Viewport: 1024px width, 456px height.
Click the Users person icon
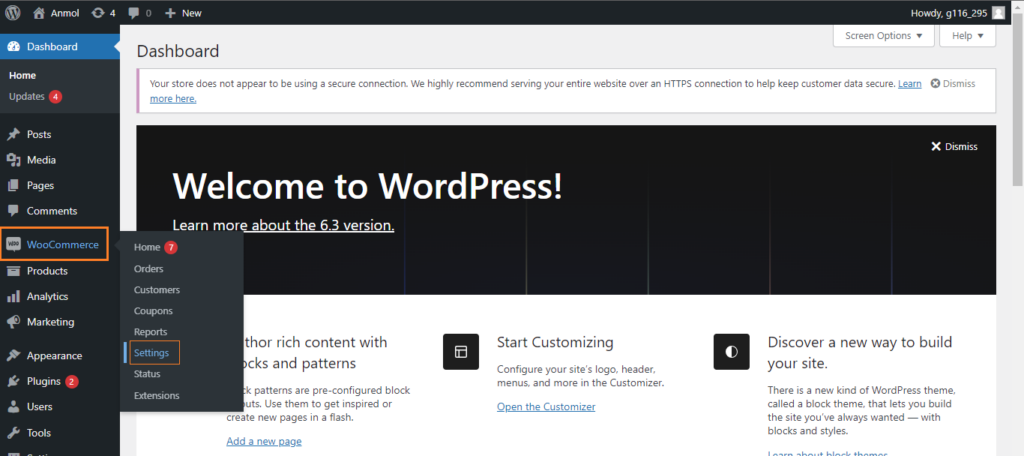tap(13, 407)
